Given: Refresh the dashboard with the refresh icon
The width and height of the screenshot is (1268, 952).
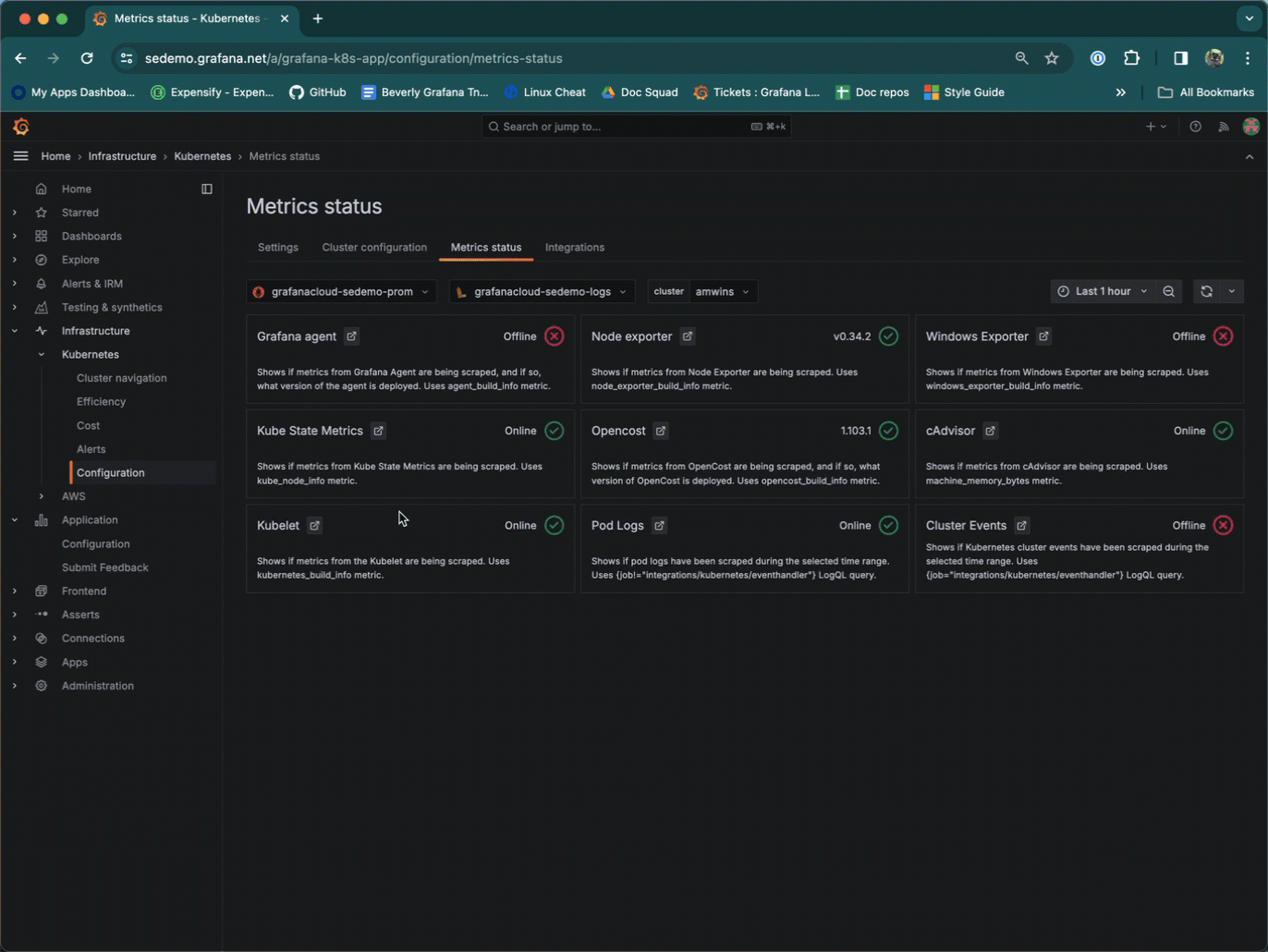Looking at the screenshot, I should pyautogui.click(x=1206, y=291).
